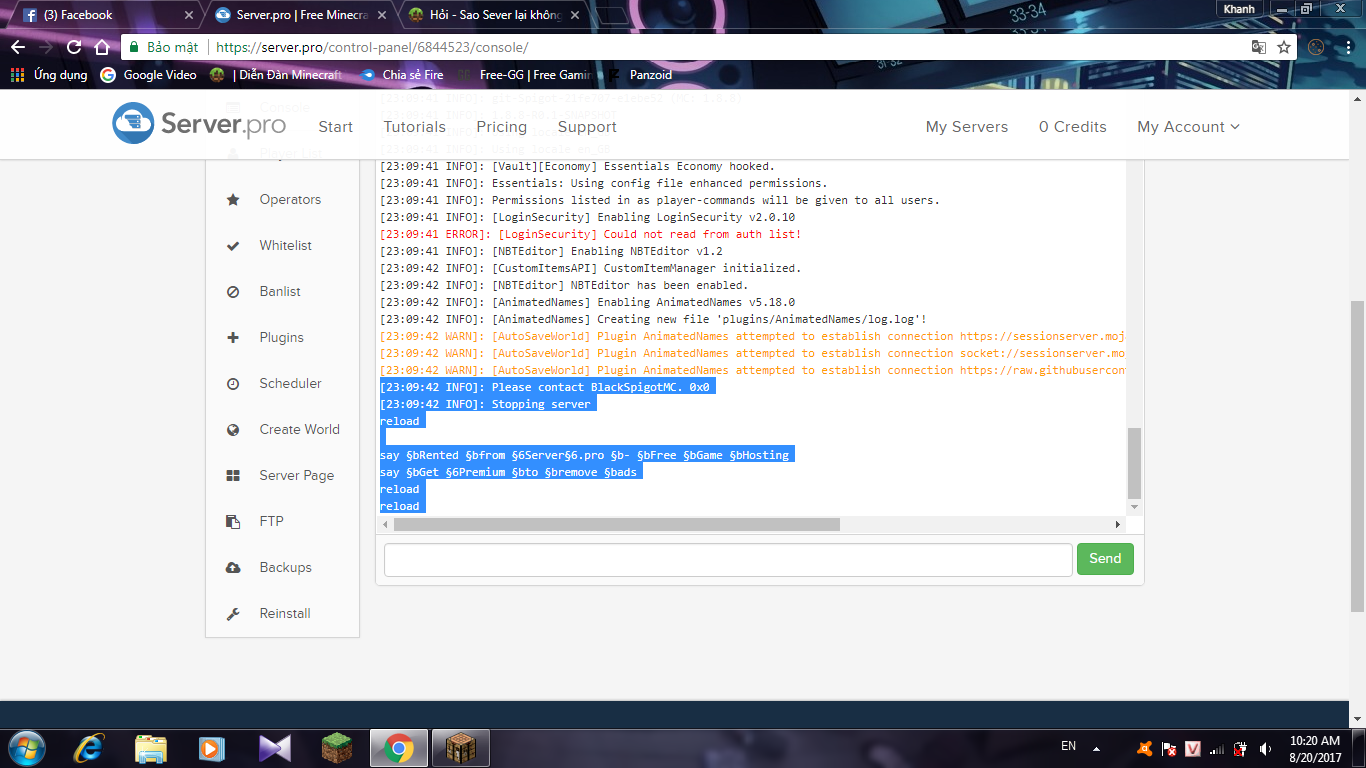Show hidden system tray icons
The height and width of the screenshot is (768, 1366).
pyautogui.click(x=1096, y=748)
